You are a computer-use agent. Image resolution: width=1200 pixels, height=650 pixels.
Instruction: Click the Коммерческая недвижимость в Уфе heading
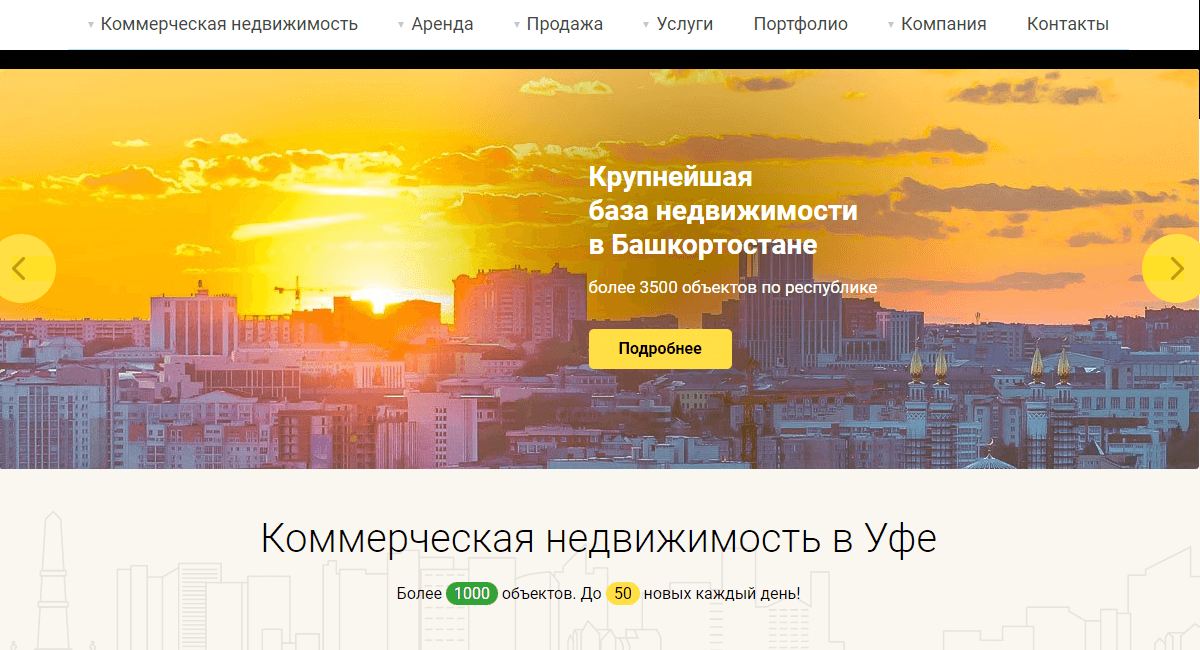(x=600, y=538)
